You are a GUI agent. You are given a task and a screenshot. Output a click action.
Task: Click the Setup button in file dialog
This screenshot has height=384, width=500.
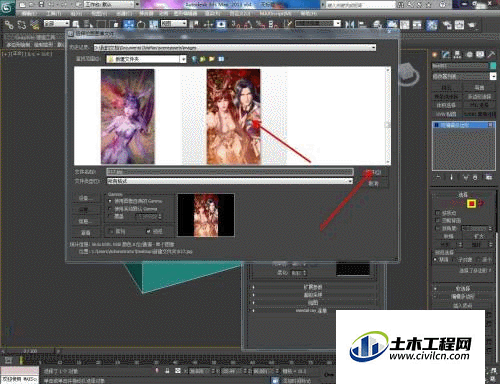pyautogui.click(x=86, y=209)
